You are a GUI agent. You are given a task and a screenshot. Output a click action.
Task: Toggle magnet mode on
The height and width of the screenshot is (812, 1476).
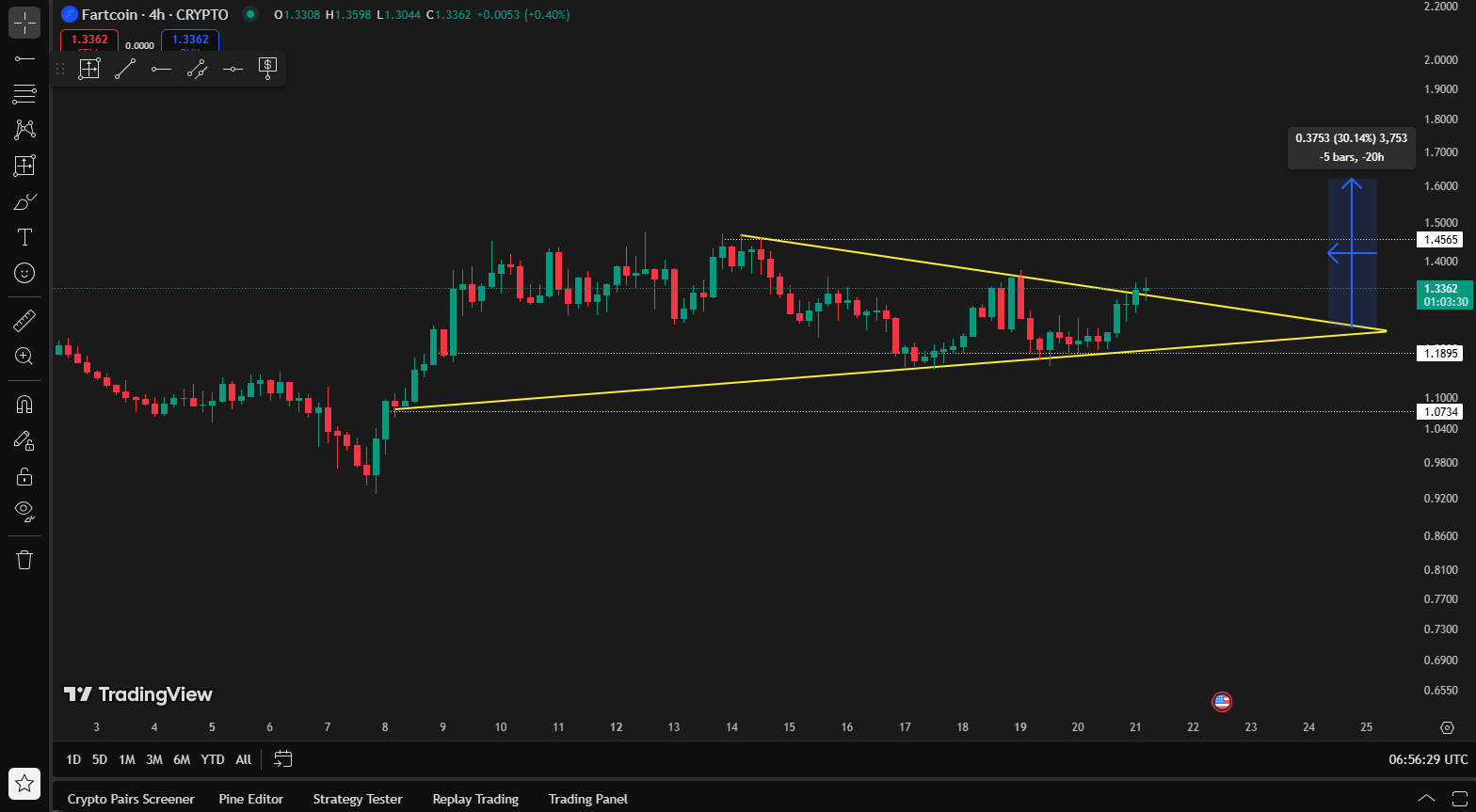tap(24, 405)
